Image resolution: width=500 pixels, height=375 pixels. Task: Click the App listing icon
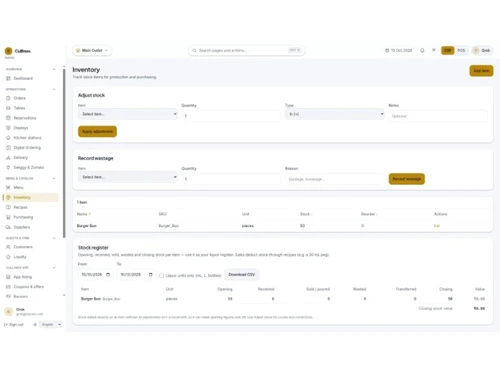(x=8, y=277)
